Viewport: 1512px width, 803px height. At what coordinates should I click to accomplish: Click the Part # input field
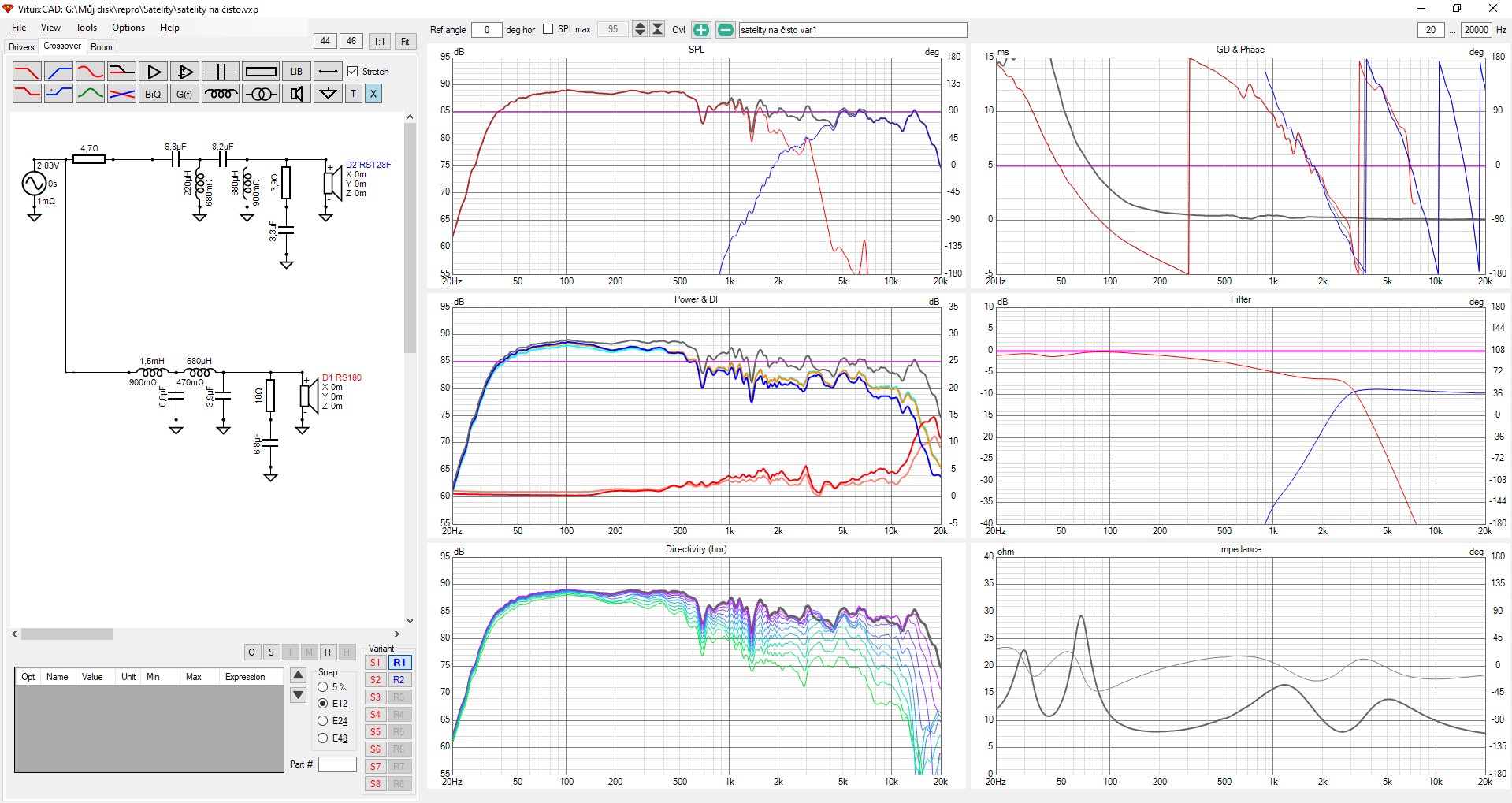337,764
